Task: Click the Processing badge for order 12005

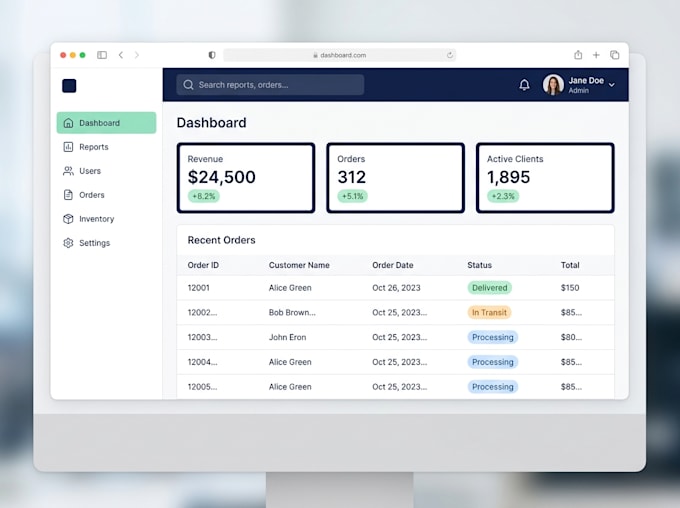Action: click(x=493, y=387)
